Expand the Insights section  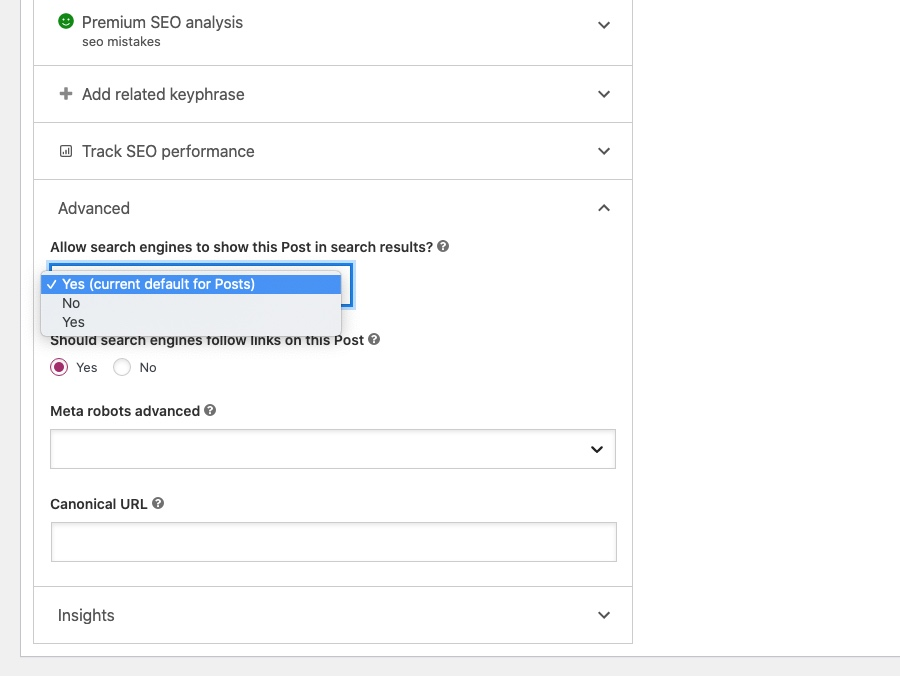(x=603, y=615)
